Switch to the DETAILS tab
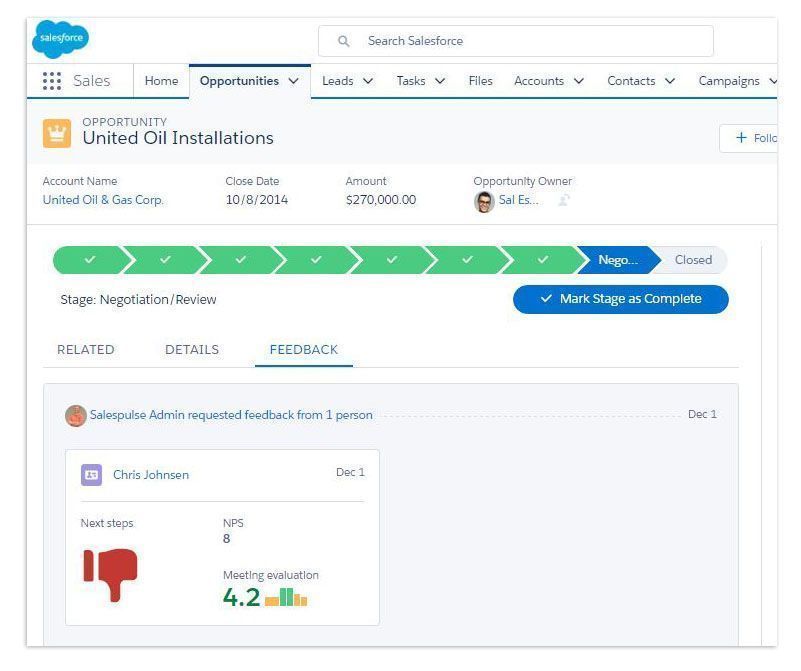Viewport: 801px width, 671px height. (x=192, y=350)
